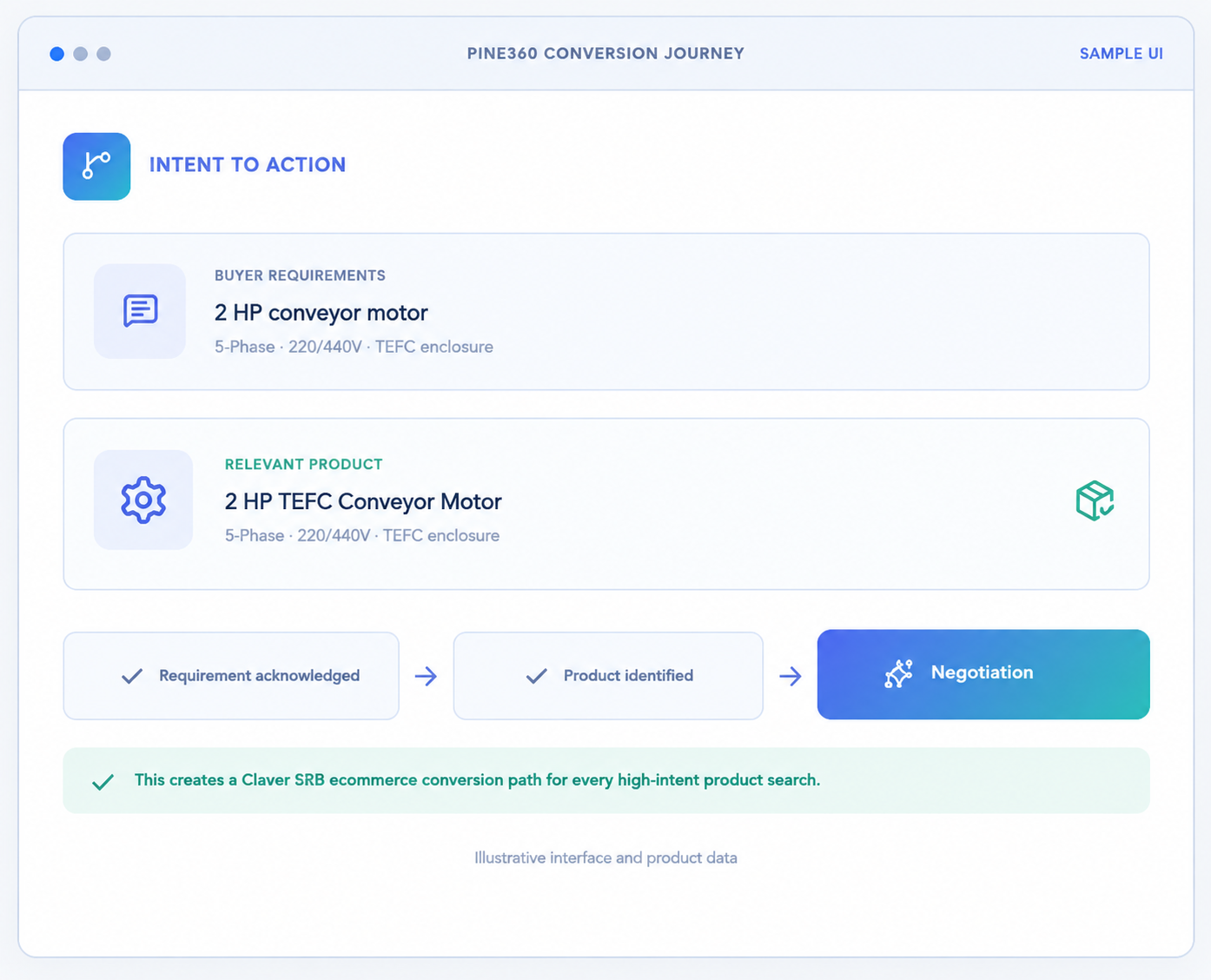Click the arrow after Requirement acknowledged
This screenshot has width=1211, height=980.
click(x=426, y=676)
